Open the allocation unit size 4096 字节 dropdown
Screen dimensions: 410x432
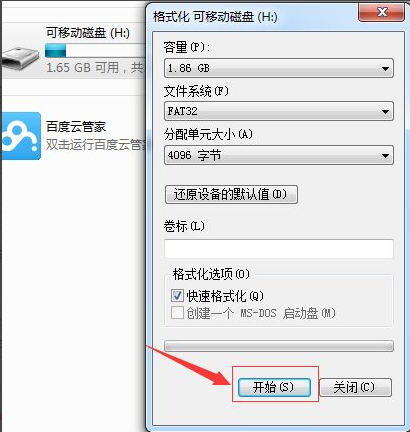279,155
